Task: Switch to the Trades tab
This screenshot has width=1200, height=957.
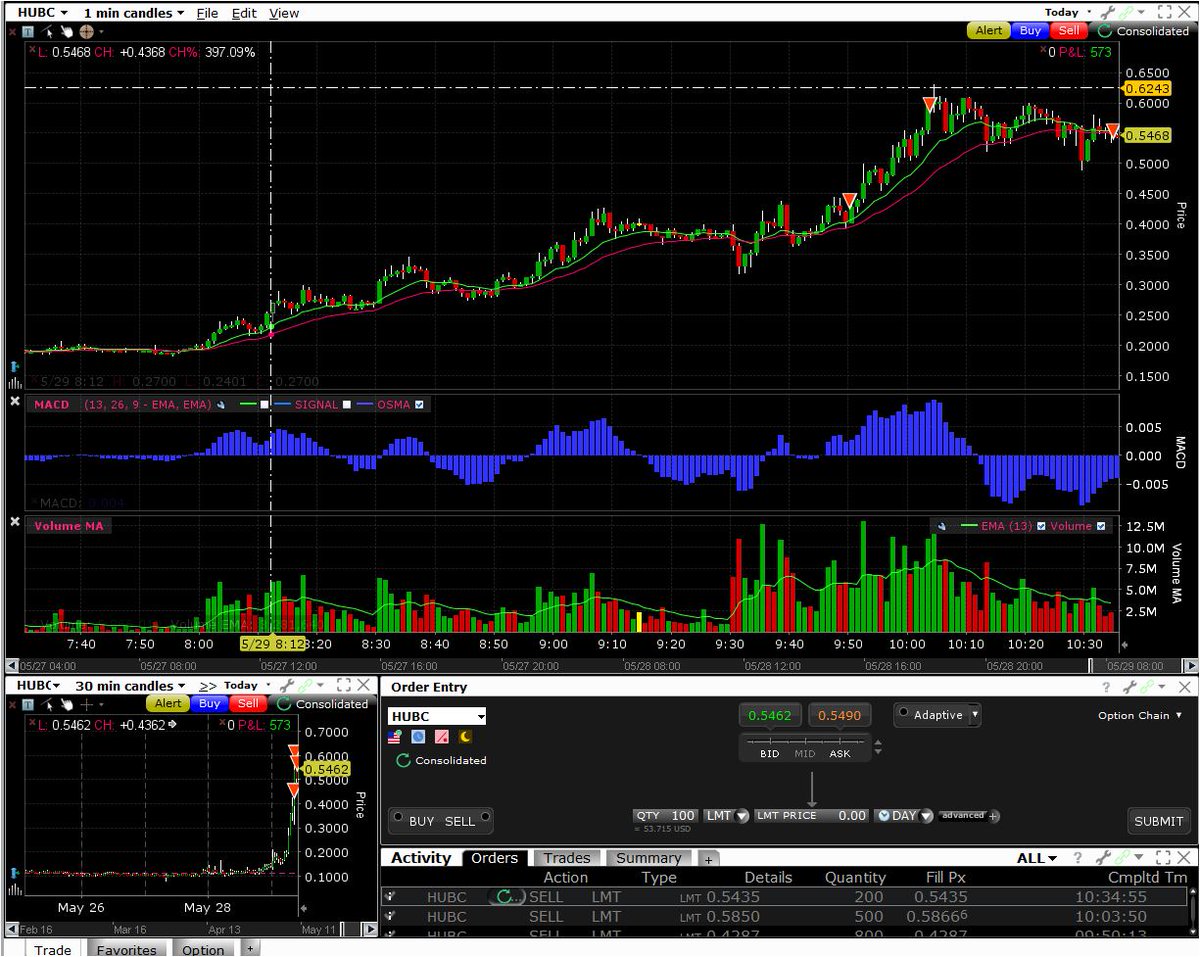Action: 566,858
